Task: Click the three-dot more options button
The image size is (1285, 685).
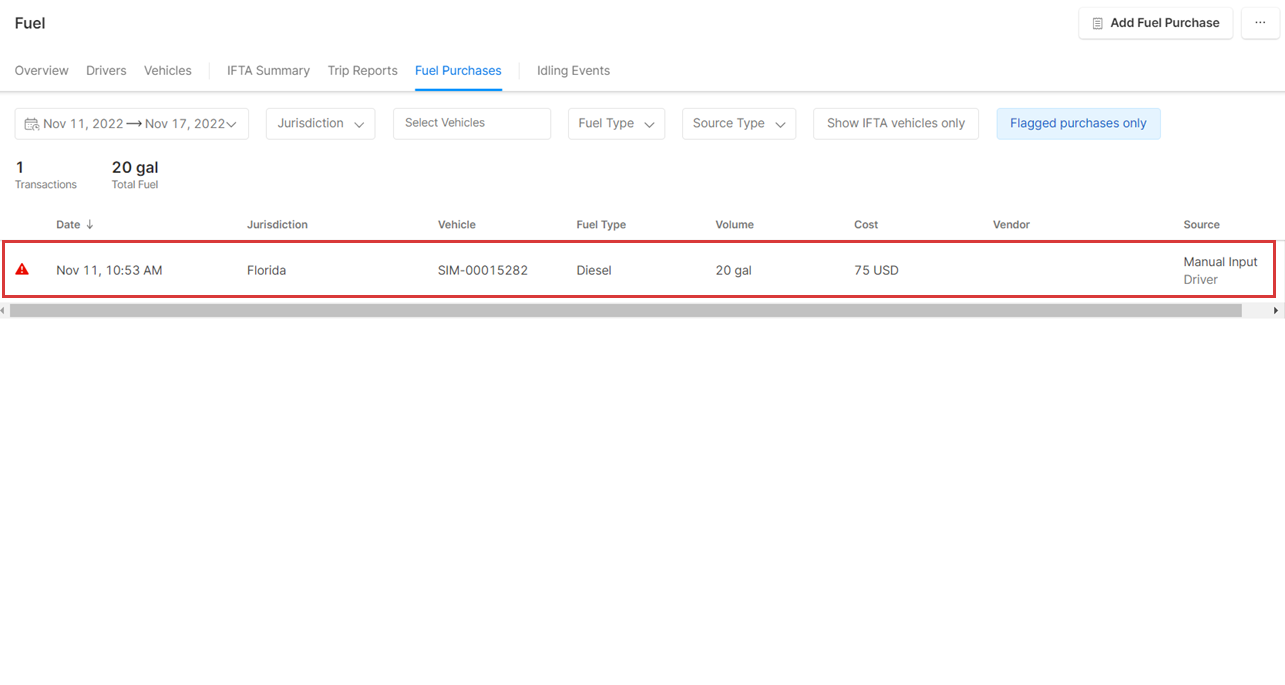Action: click(1260, 23)
